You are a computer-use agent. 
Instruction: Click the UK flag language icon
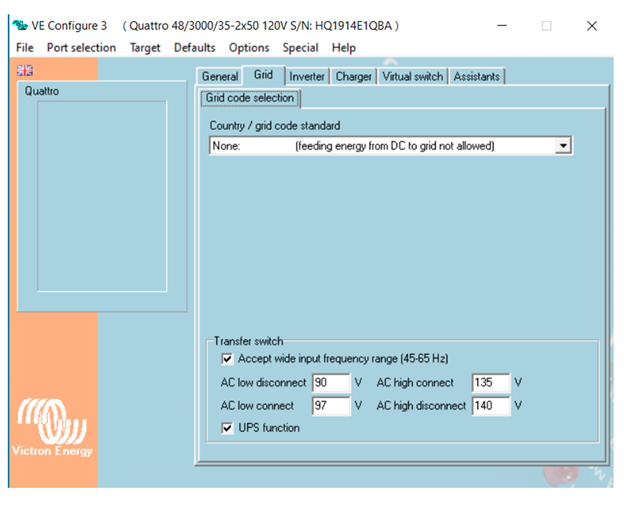point(25,70)
